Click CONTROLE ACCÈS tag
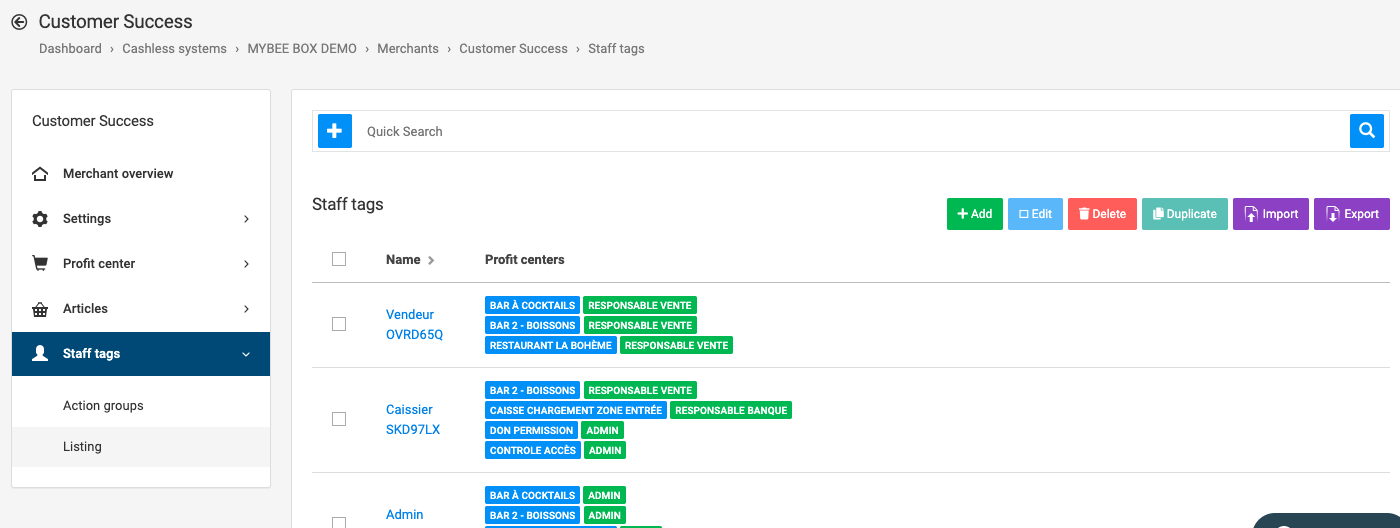Screen dimensions: 1400x528 (x=533, y=450)
